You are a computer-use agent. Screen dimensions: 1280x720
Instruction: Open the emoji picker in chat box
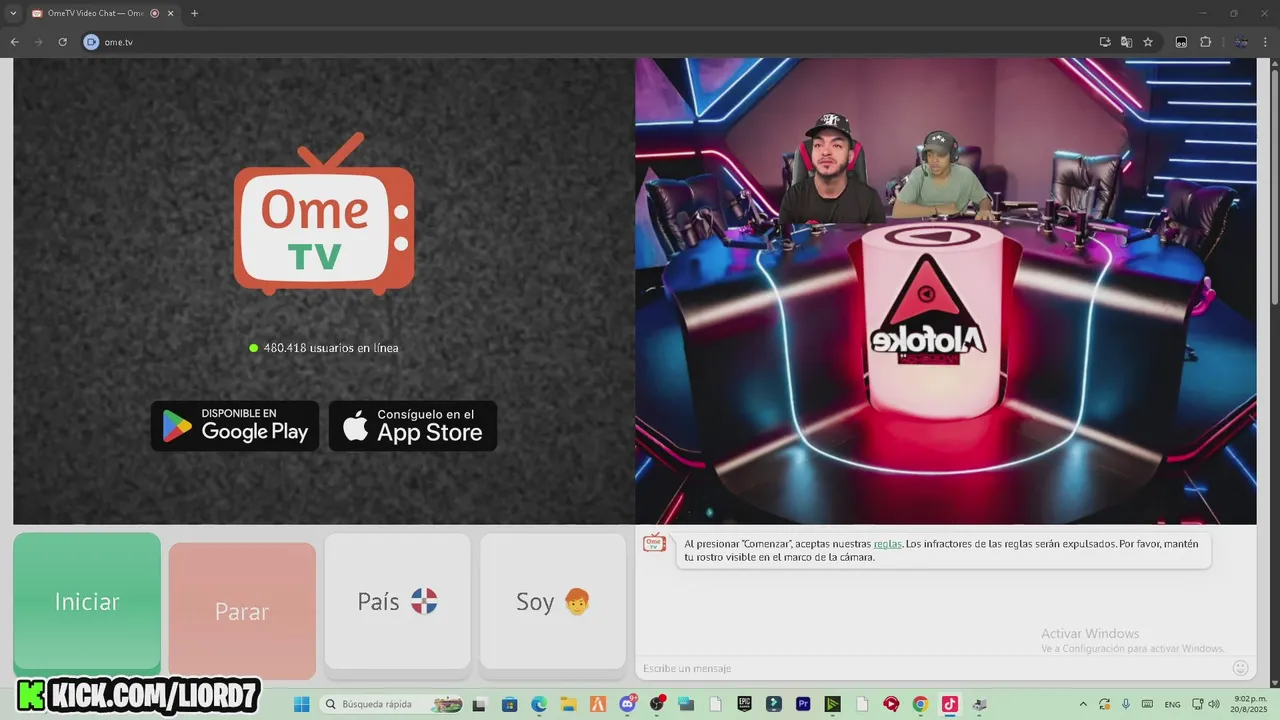1240,668
